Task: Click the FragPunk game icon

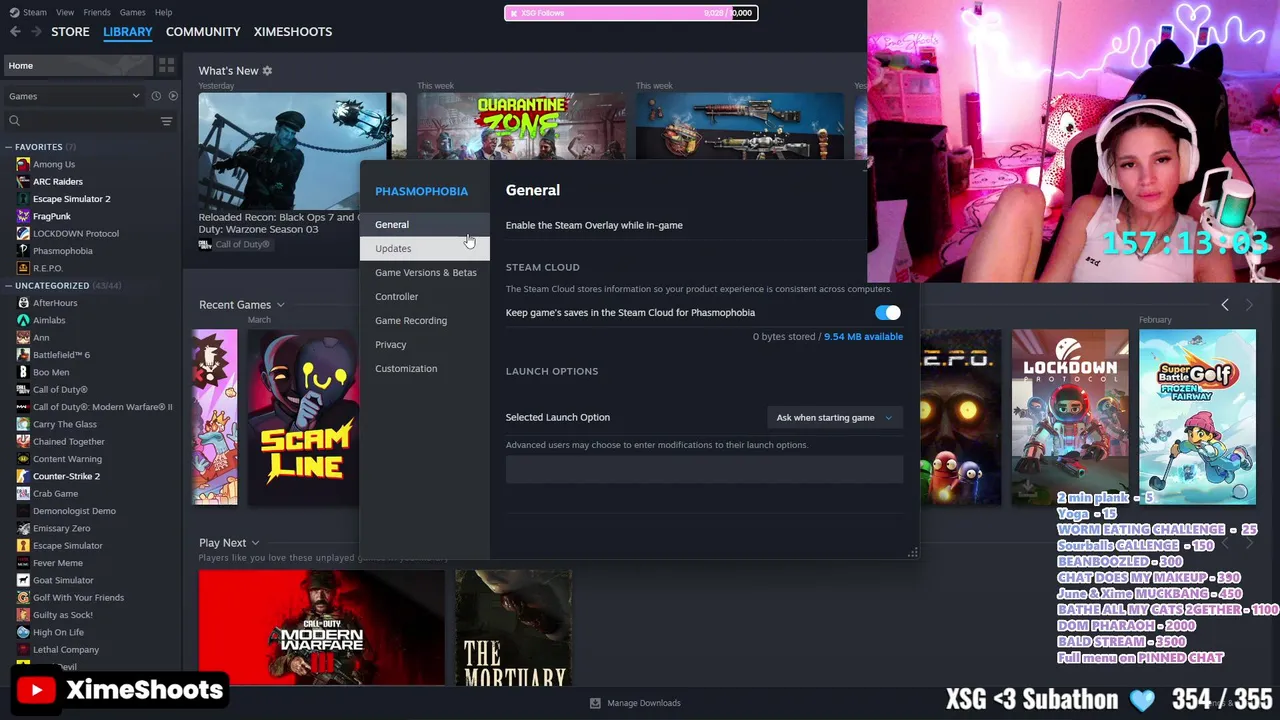Action: pos(23,216)
